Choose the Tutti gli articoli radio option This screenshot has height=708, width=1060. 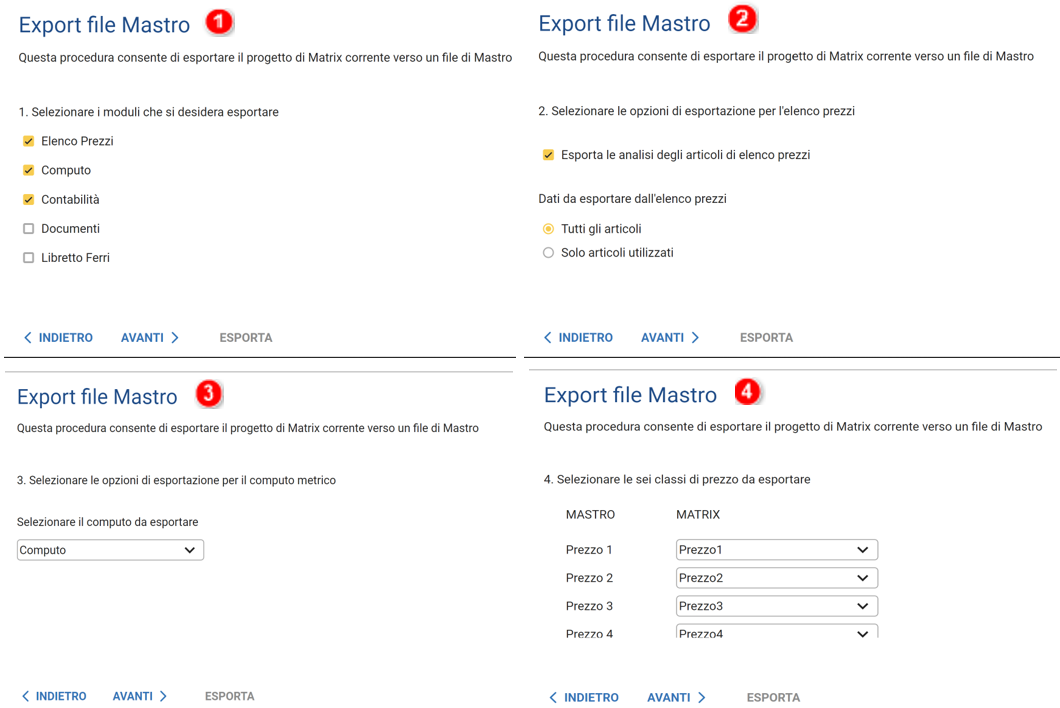tap(548, 229)
